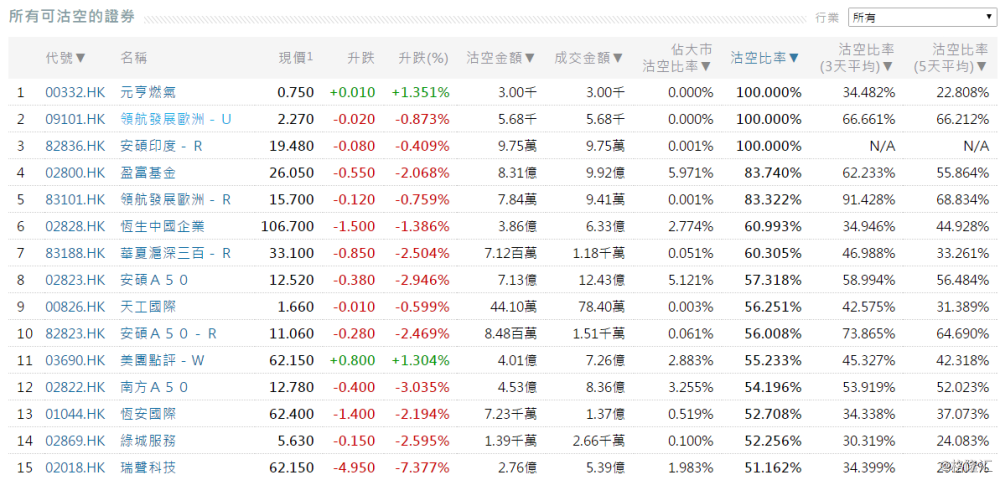This screenshot has height=480, width=1000.
Task: Open stock code 02822.HK
Action: tap(75, 387)
